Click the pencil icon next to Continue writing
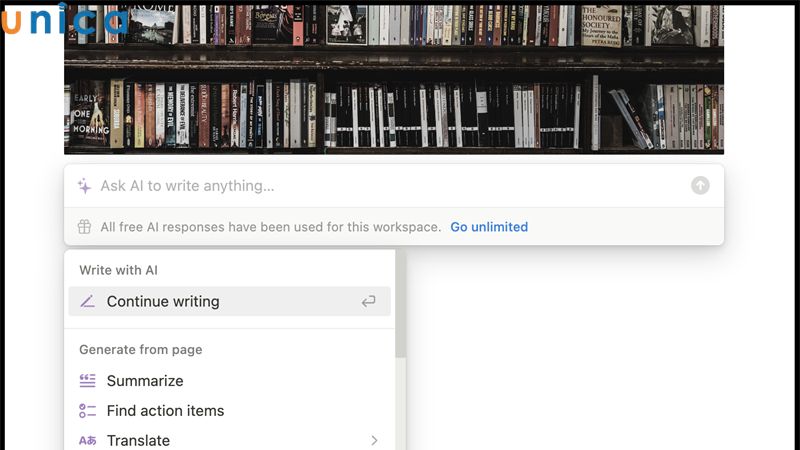The image size is (800, 450). 88,301
